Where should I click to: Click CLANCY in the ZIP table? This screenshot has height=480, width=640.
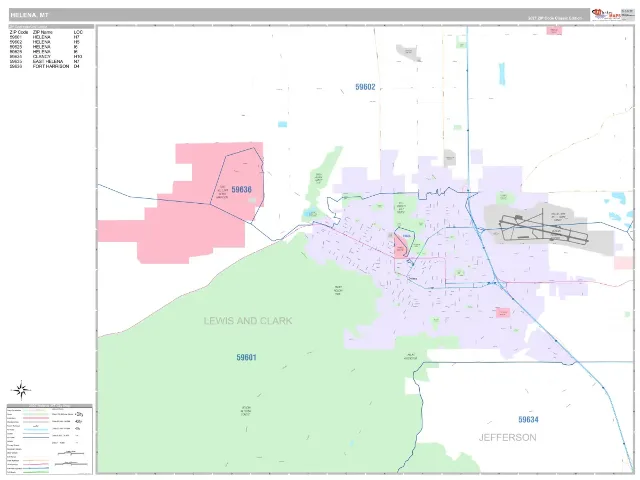[x=42, y=56]
